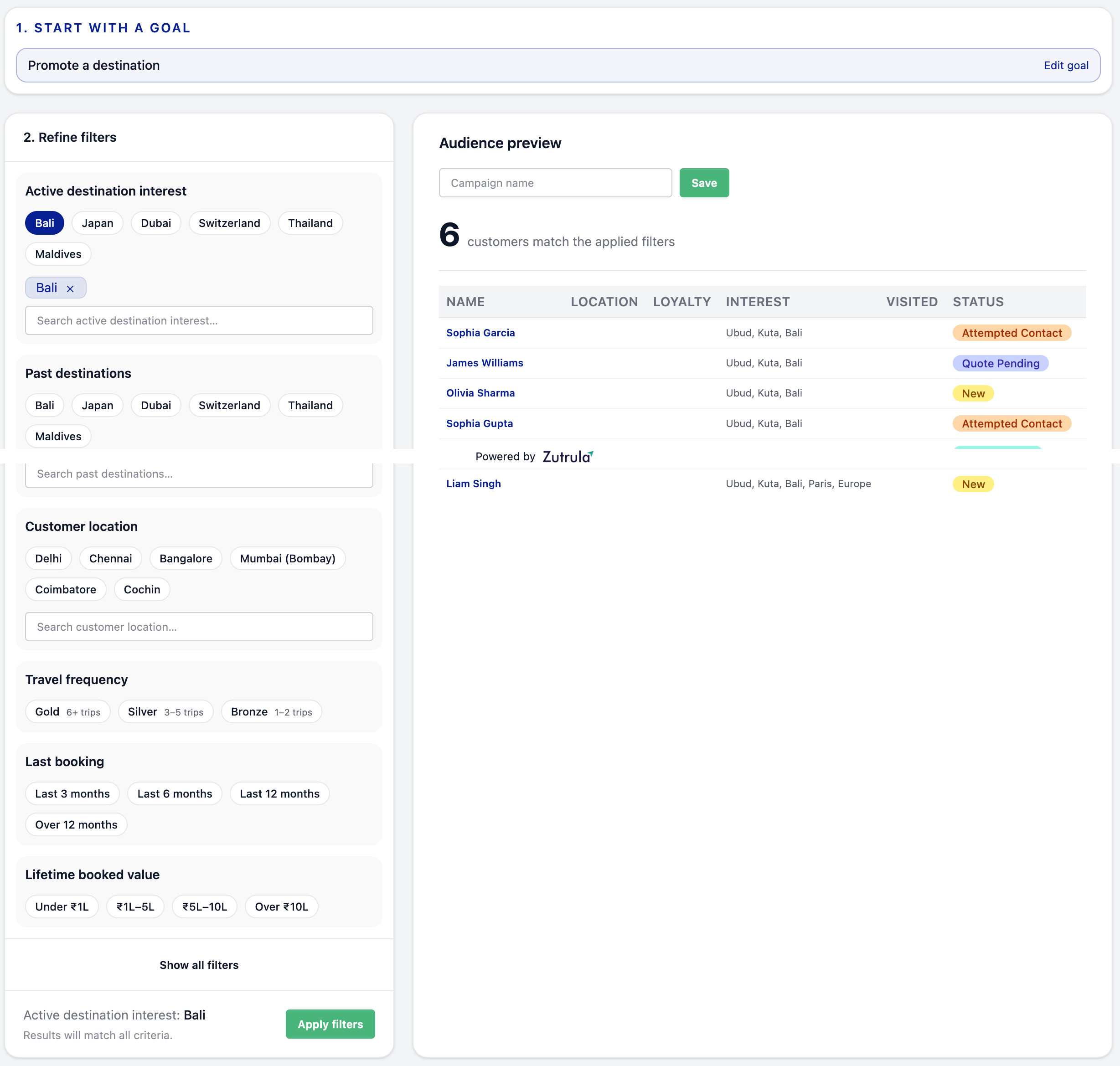Viewport: 1120px width, 1066px height.
Task: Focus Search past destinations field
Action: [199, 474]
